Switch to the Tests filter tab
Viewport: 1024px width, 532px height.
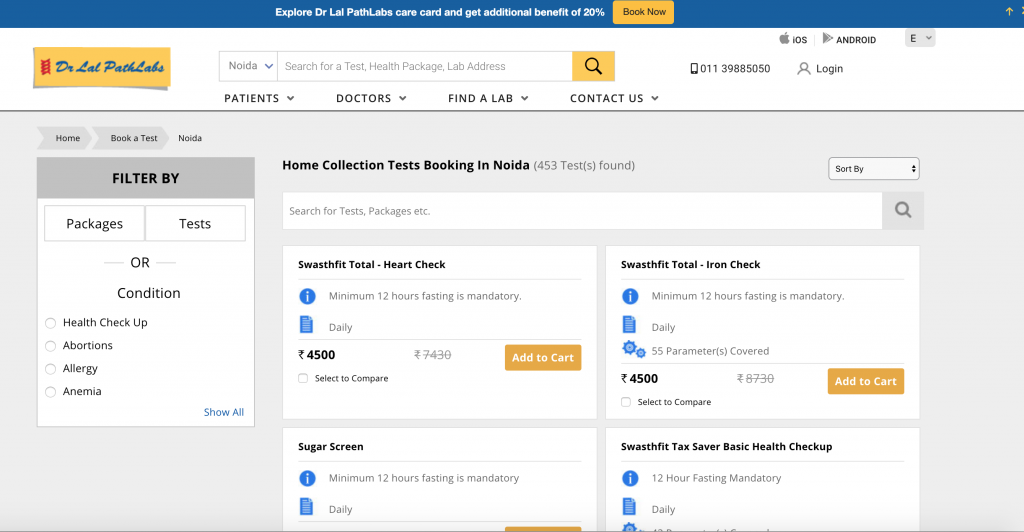click(x=195, y=223)
